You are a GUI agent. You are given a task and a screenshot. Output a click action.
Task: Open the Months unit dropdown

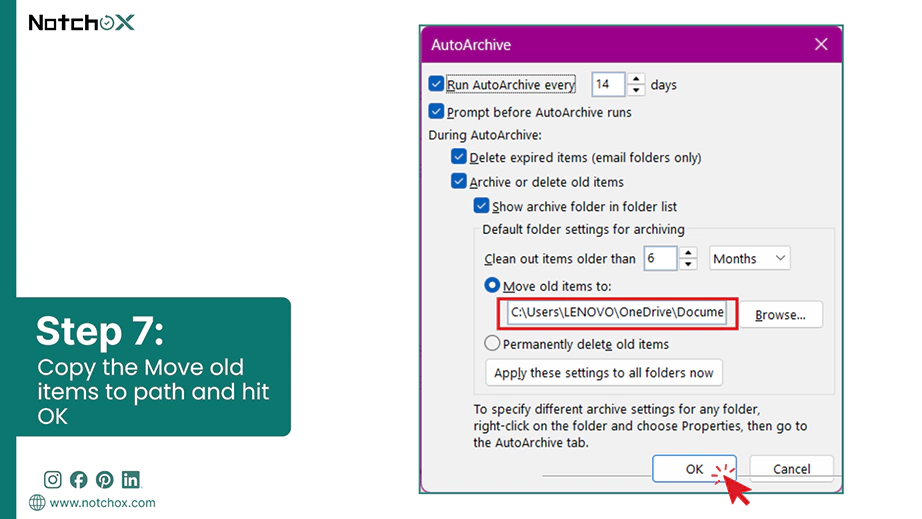[x=749, y=258]
